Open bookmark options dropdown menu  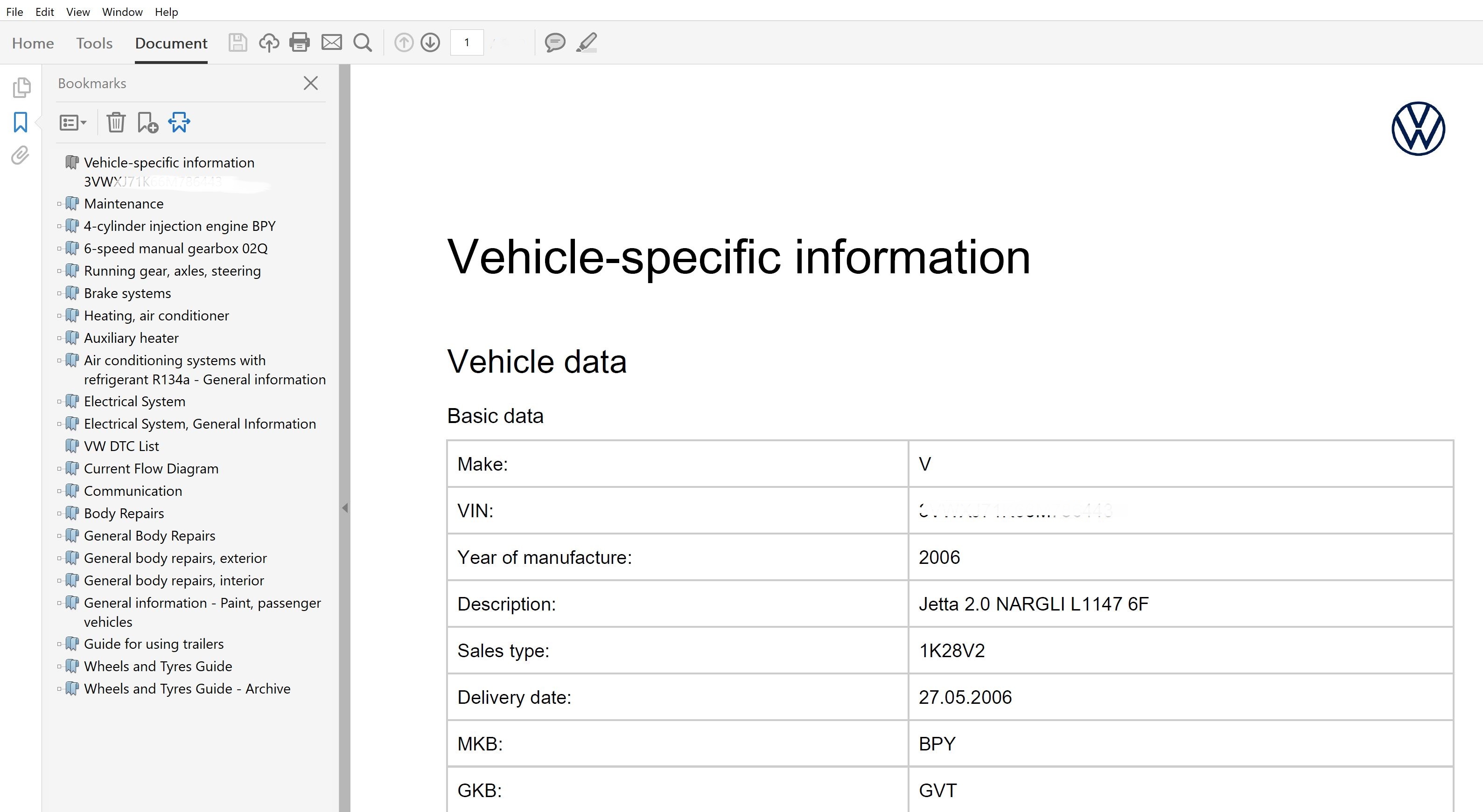pos(72,123)
